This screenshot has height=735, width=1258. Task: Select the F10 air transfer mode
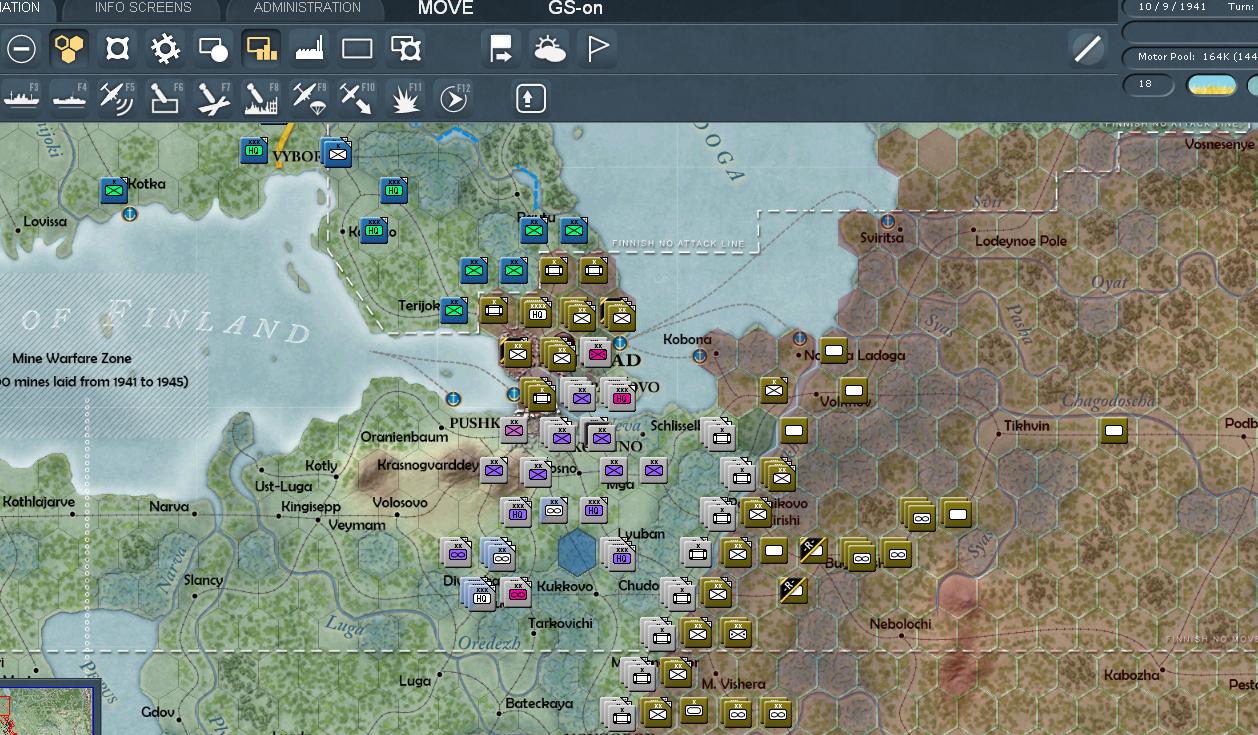click(357, 98)
